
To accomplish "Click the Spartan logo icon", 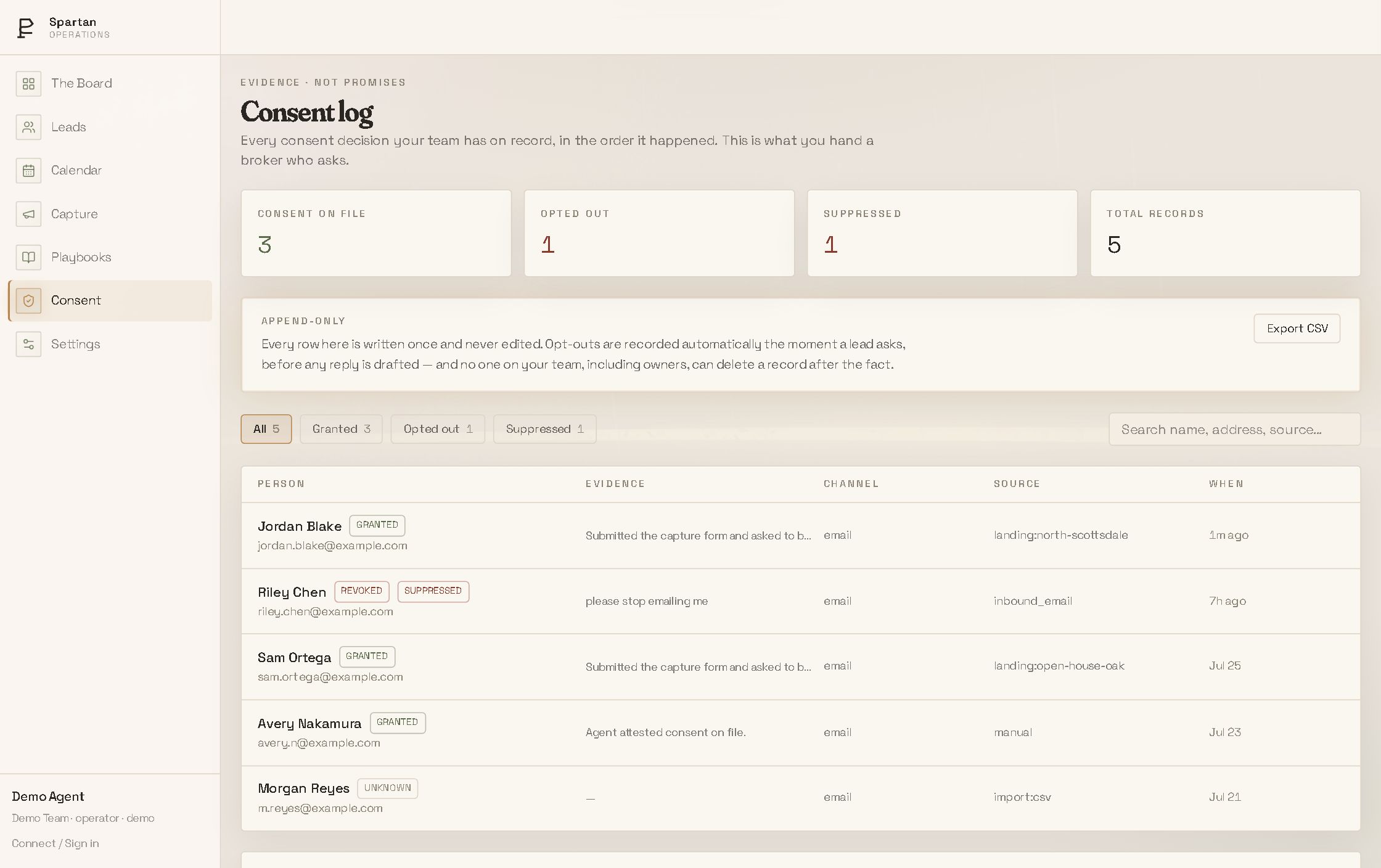I will tap(25, 28).
